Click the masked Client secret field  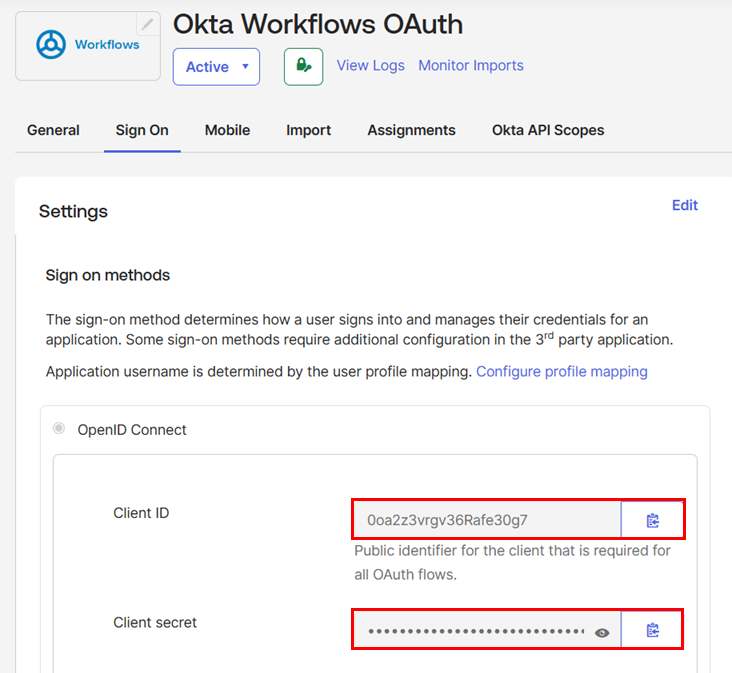coord(475,632)
